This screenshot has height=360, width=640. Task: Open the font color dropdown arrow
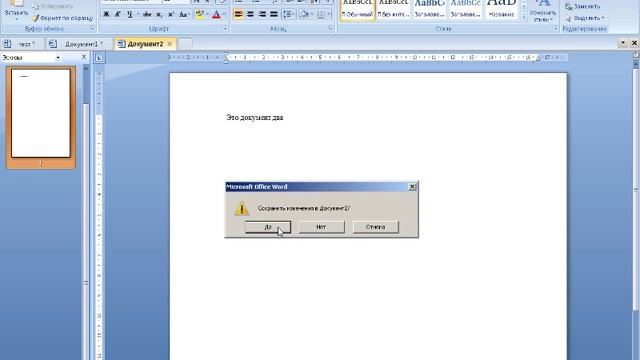click(x=224, y=14)
